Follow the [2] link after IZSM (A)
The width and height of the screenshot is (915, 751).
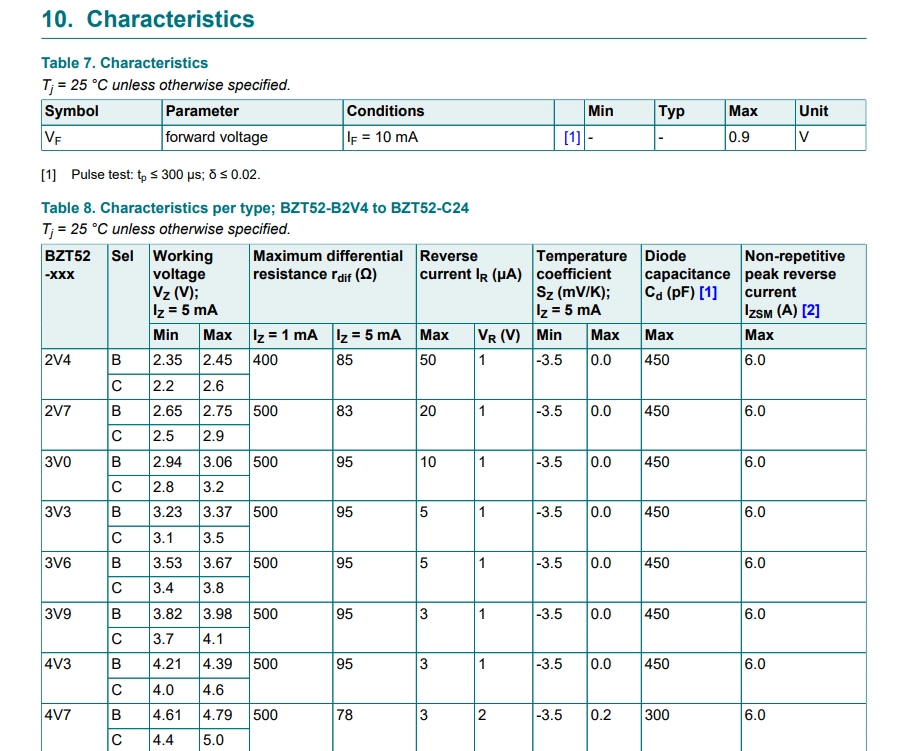click(x=811, y=310)
